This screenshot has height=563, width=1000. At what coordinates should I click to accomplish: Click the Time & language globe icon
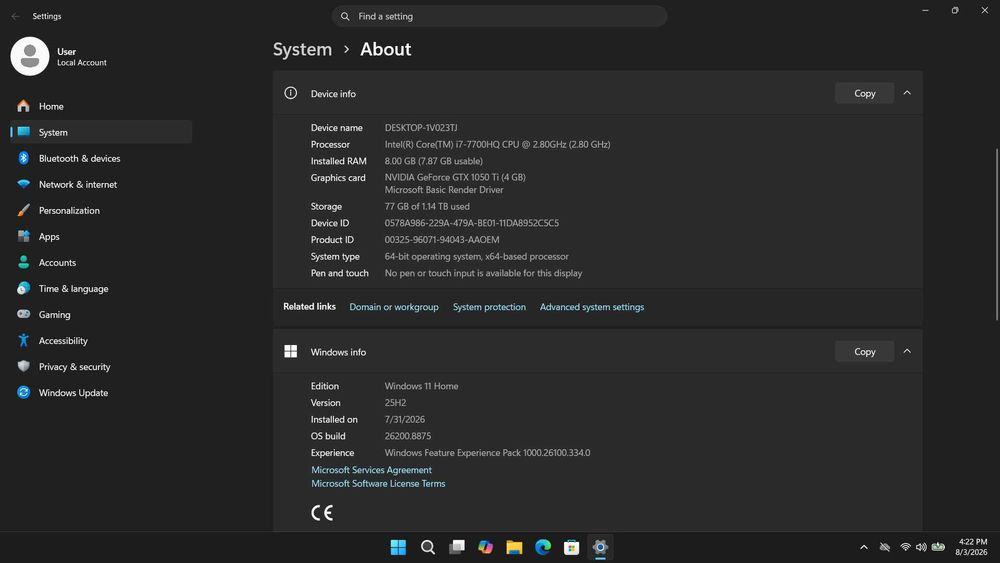[x=24, y=288]
